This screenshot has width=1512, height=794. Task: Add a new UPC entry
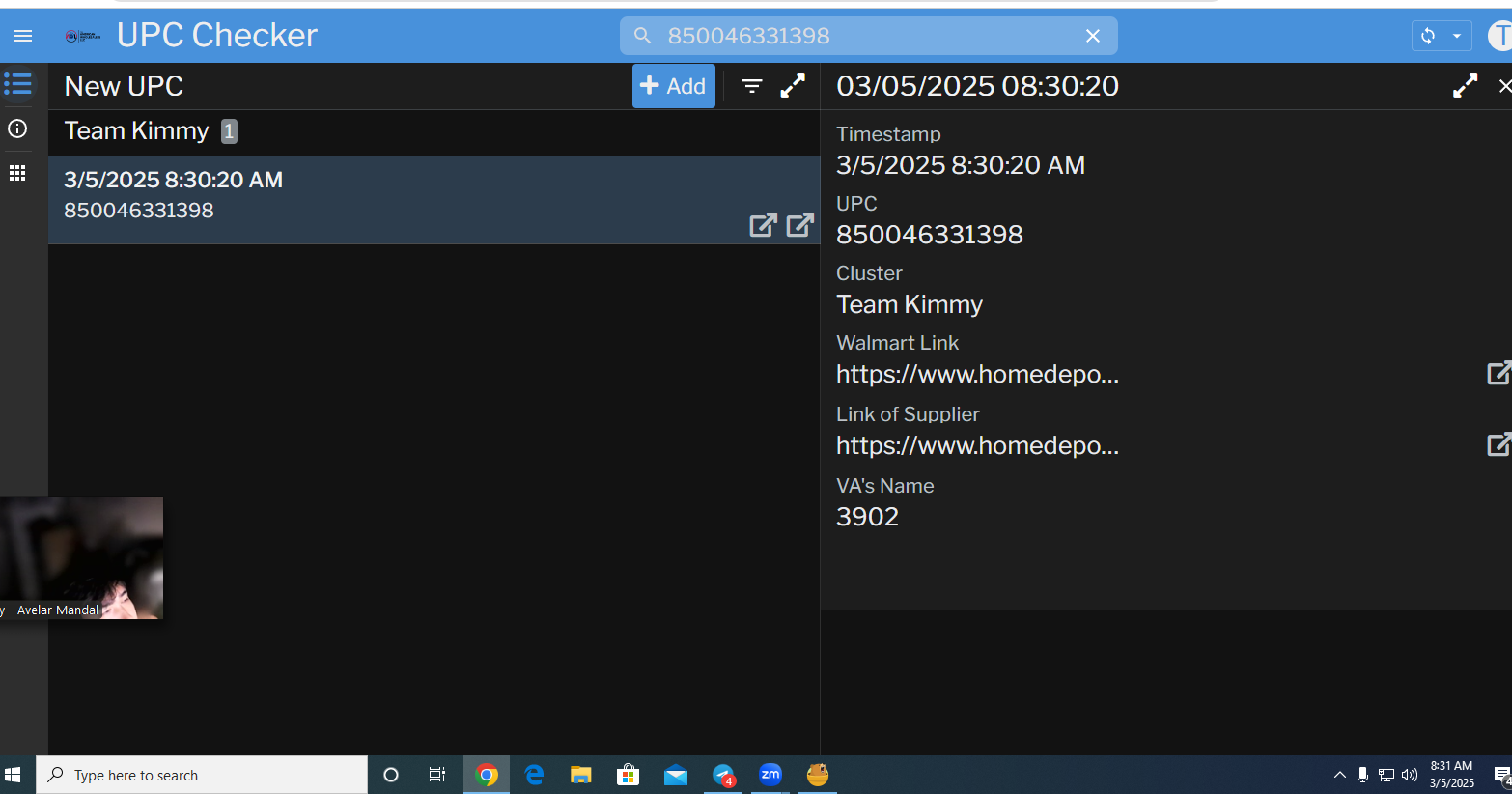(674, 86)
